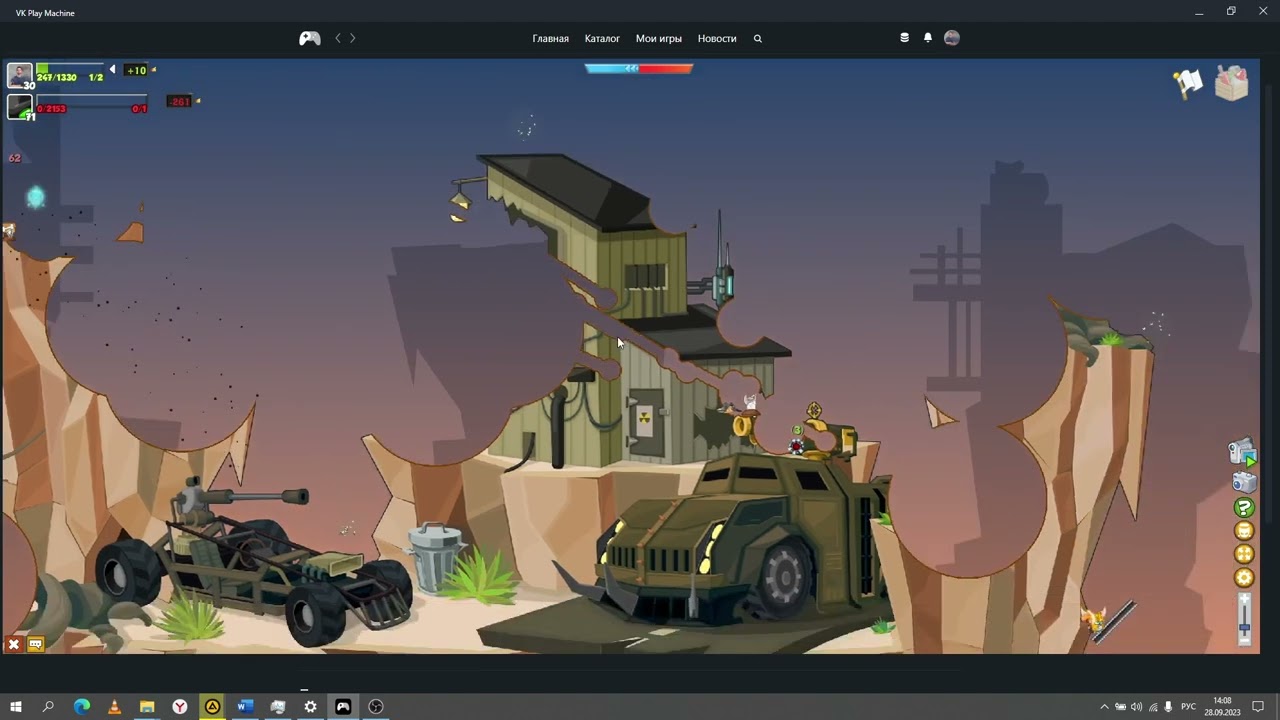Start video recording with the camcorder icon
1280x720 pixels.
(x=1242, y=453)
